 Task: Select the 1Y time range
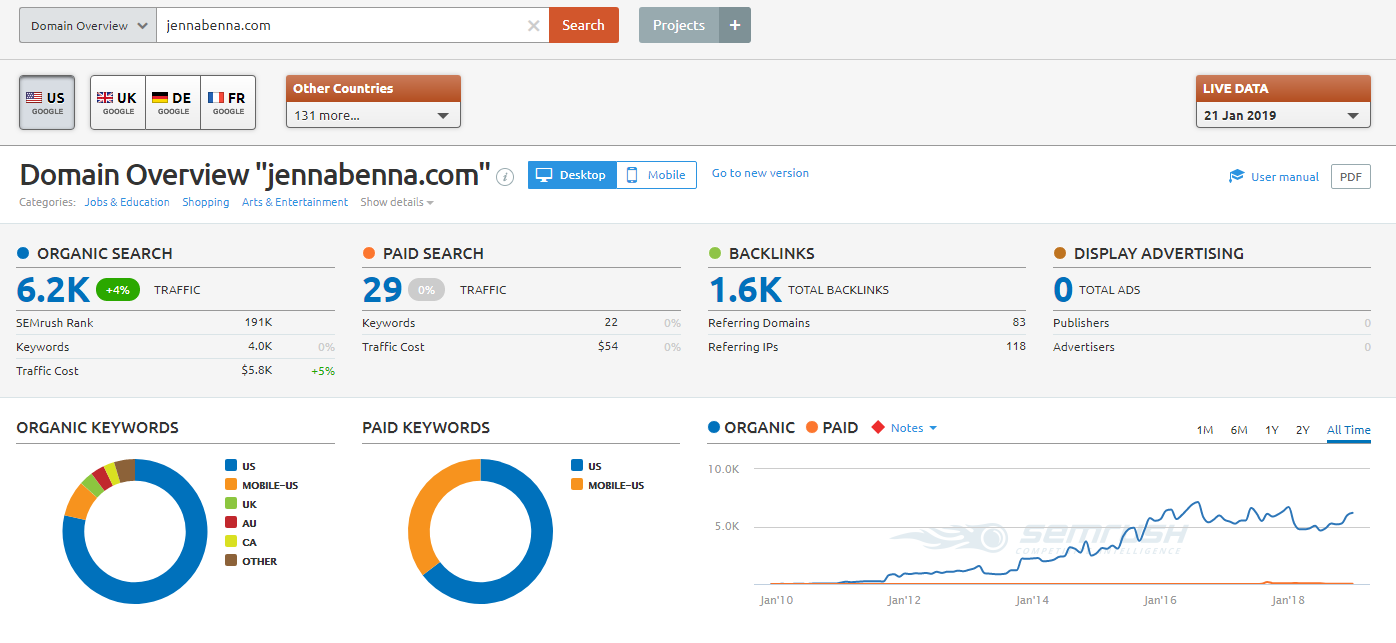click(x=1272, y=430)
